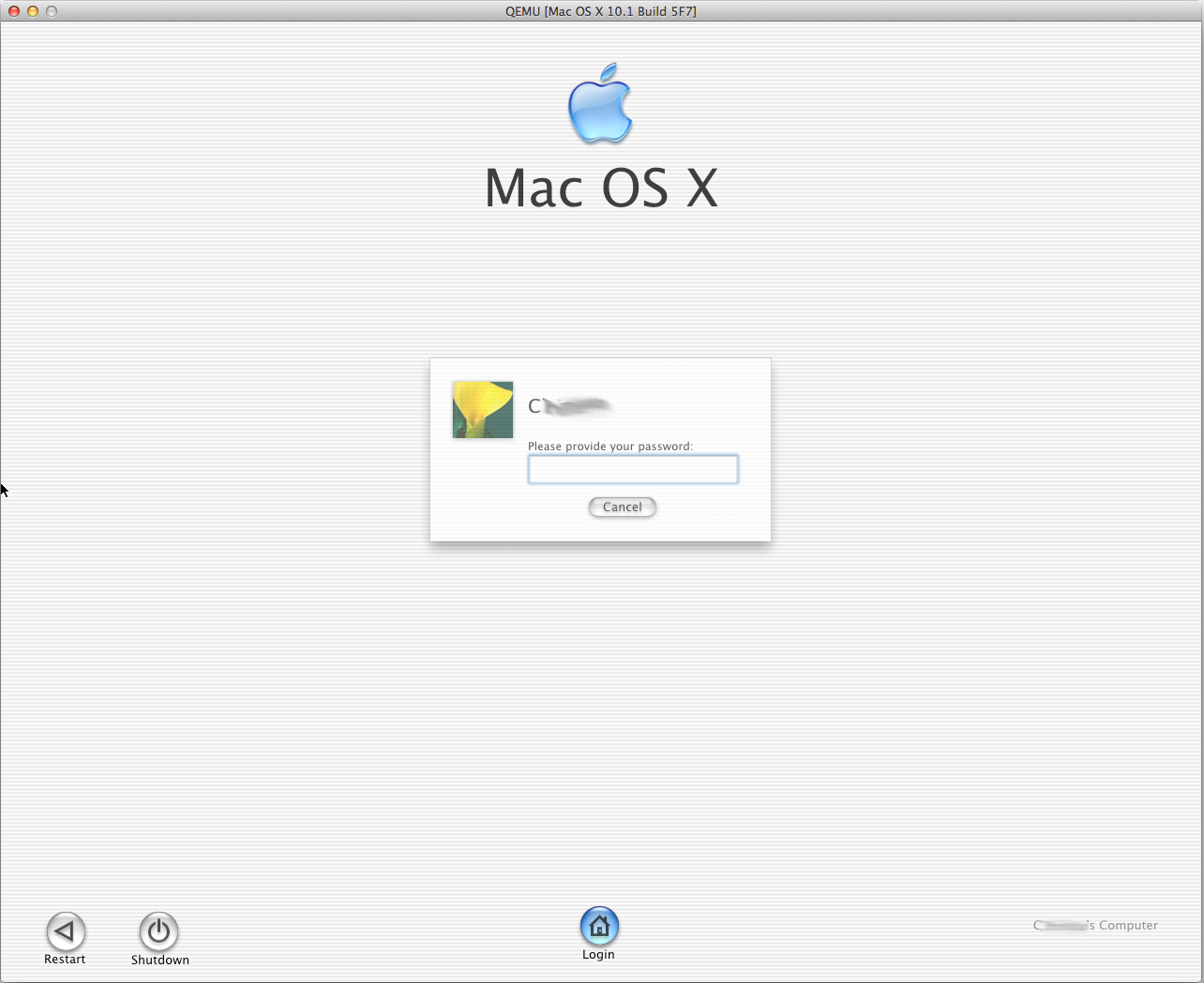Click the Shutdown power icon
Viewport: 1204px width, 983px height.
pos(158,931)
